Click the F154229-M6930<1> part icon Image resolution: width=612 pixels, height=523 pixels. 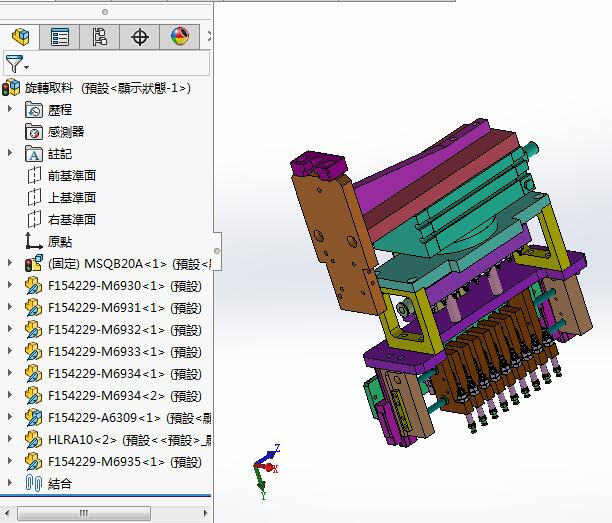coord(34,286)
